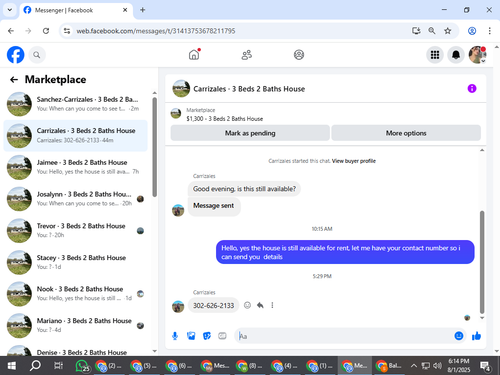The width and height of the screenshot is (500, 375).
Task: Record a voice clip with microphone icon
Action: point(175,336)
